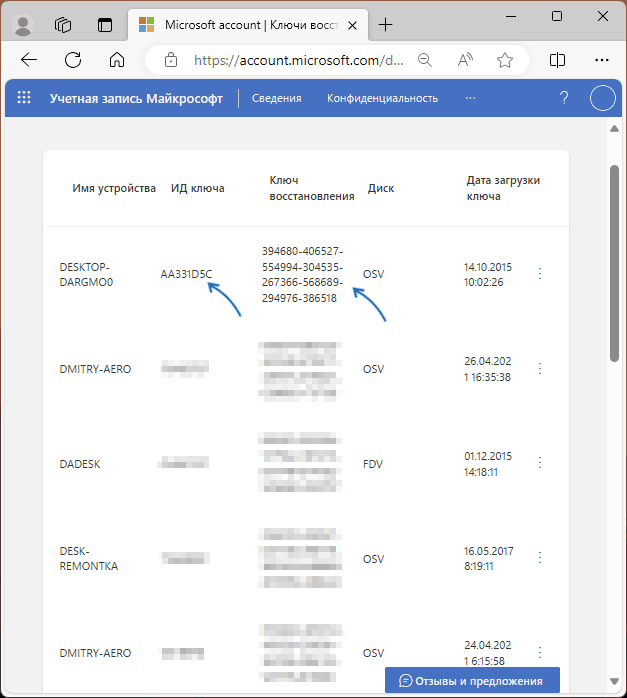The image size is (627, 698).
Task: Open the Microsoft apps grid launcher
Action: [x=24, y=97]
